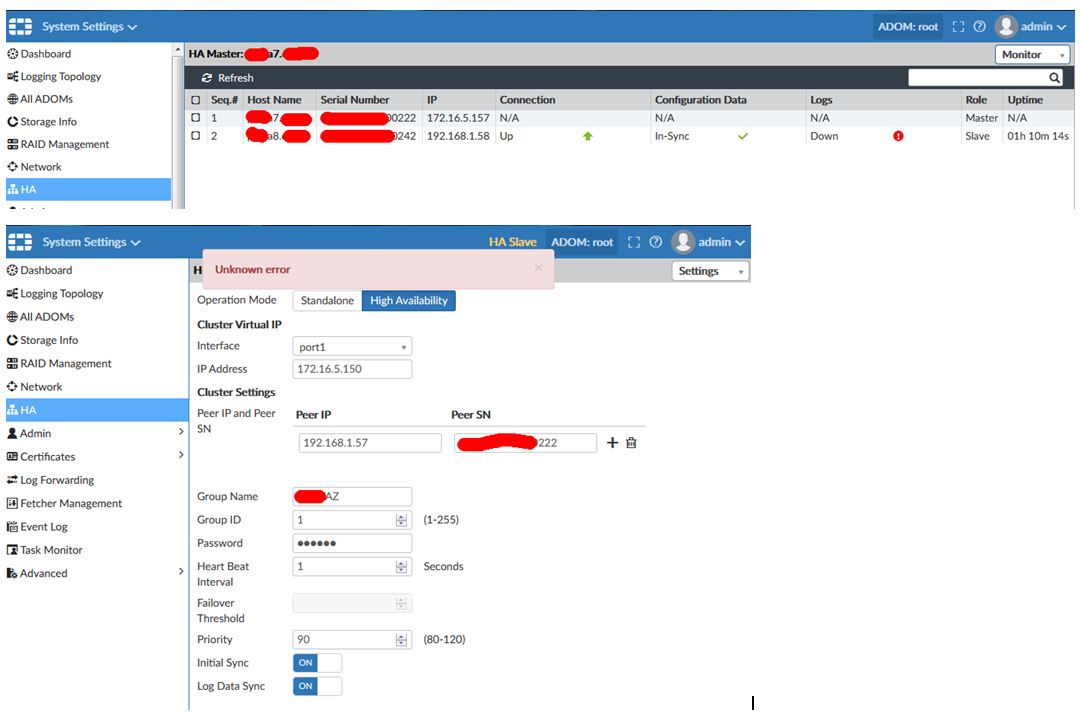The height and width of the screenshot is (716, 1080).
Task: Click the add peer plus icon
Action: (613, 443)
